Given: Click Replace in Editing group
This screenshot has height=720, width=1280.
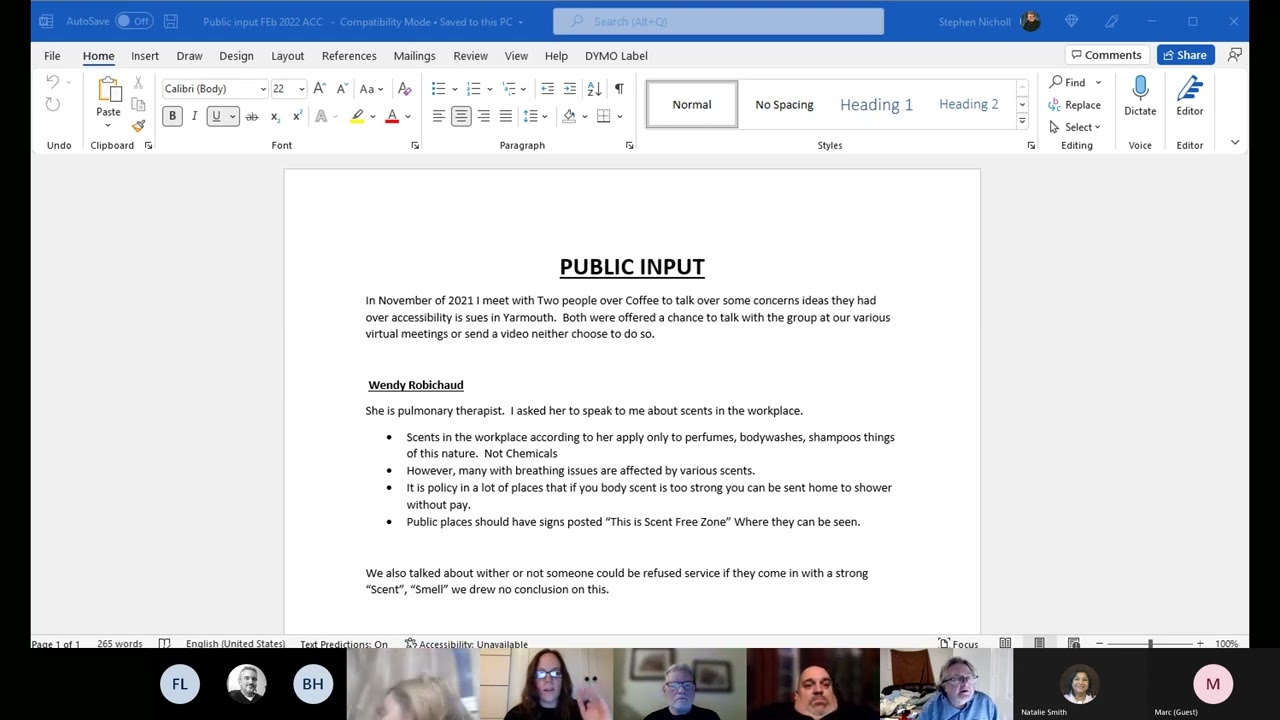Looking at the screenshot, I should pos(1075,105).
